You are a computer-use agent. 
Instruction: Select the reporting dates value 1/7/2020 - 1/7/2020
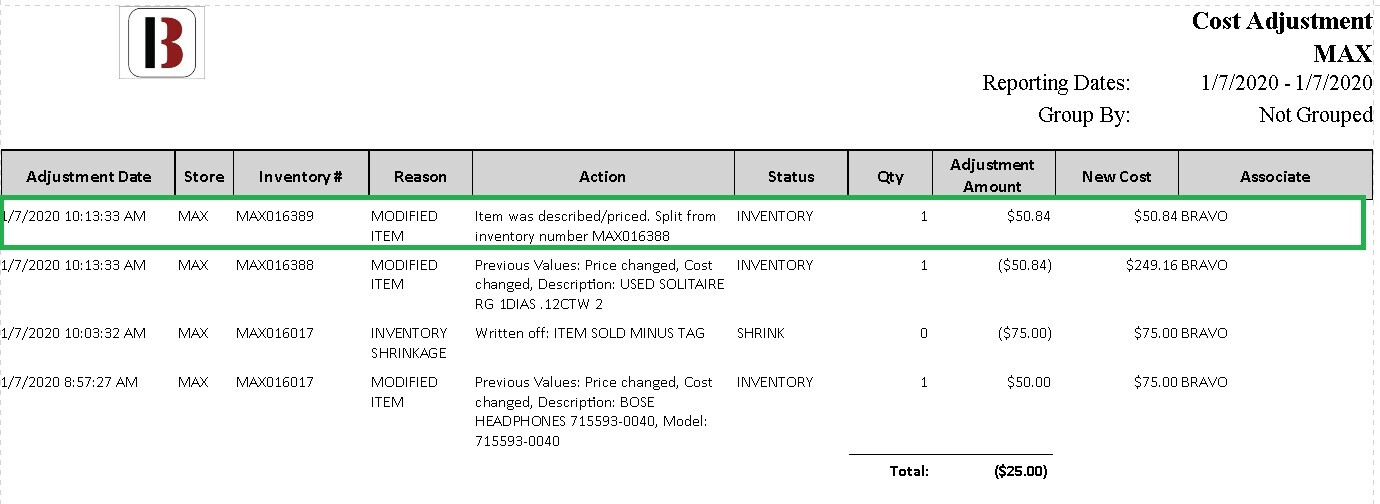tap(1287, 82)
